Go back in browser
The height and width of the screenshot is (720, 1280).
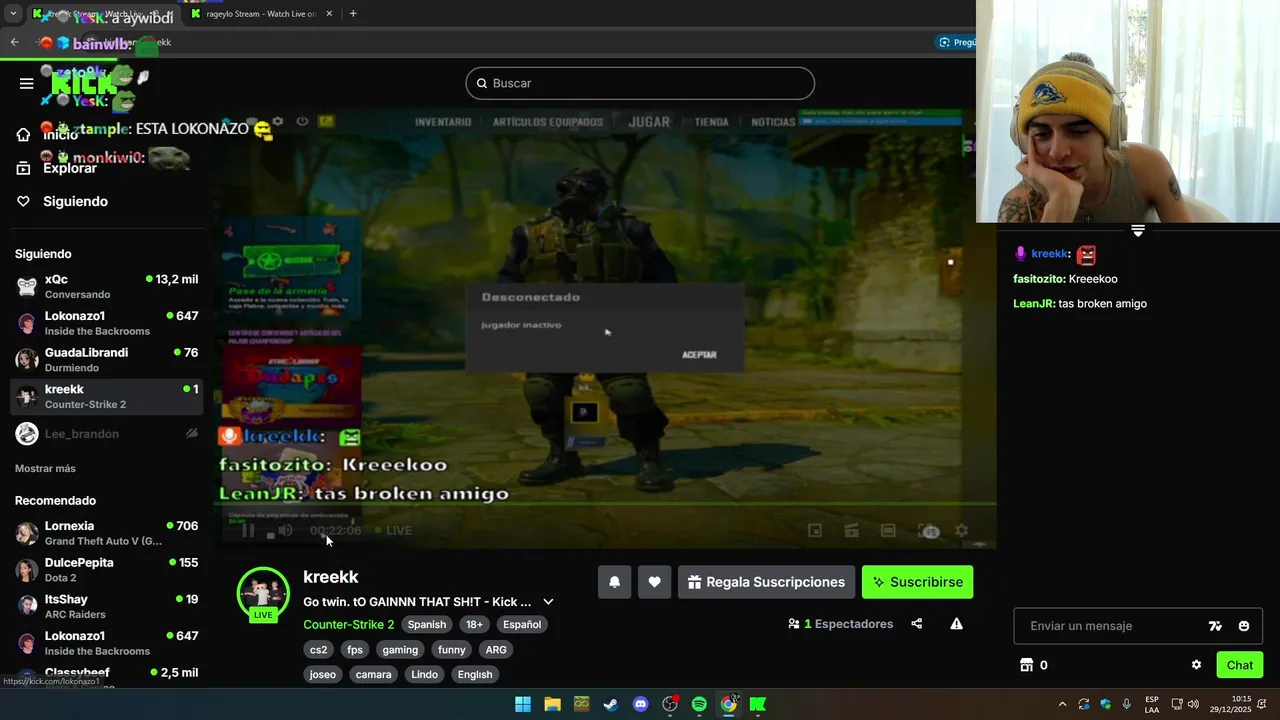click(14, 42)
